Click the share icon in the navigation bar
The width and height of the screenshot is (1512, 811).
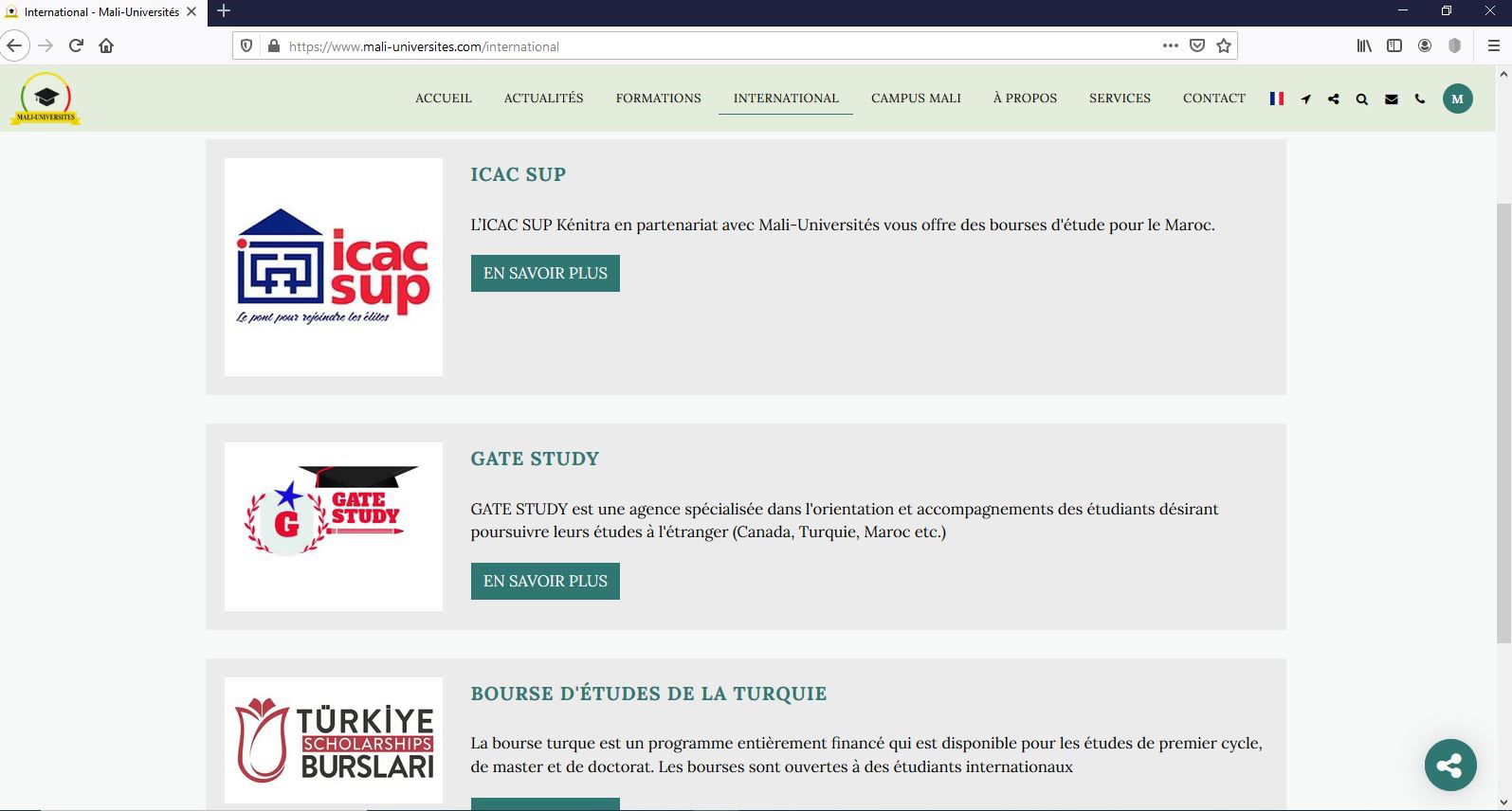1334,99
